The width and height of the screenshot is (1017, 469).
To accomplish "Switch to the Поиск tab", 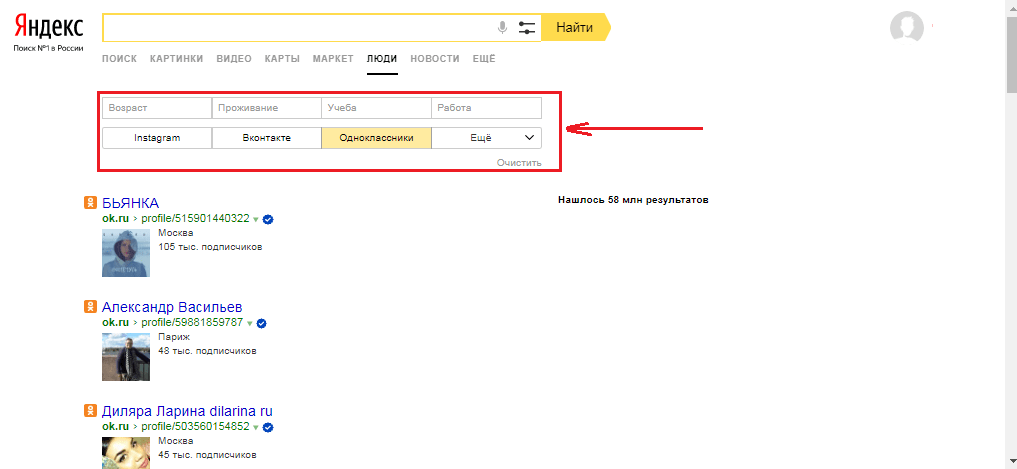I will [119, 59].
